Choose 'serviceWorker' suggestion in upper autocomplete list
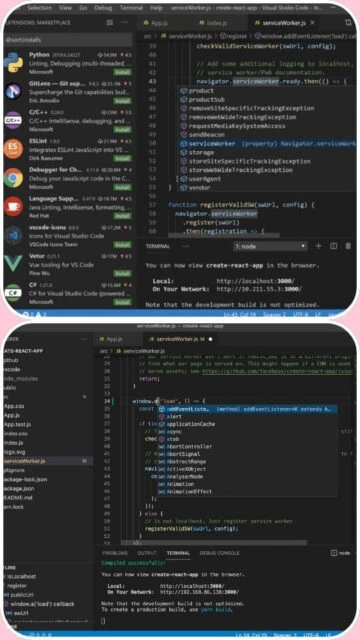Image resolution: width=360 pixels, height=640 pixels. [x=267, y=144]
